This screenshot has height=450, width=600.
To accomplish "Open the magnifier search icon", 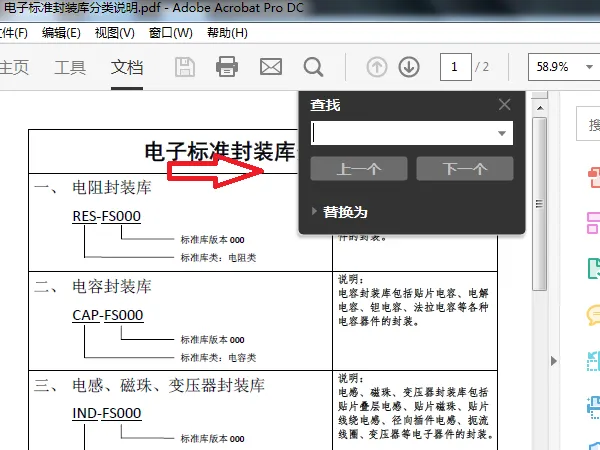I will pos(313,67).
